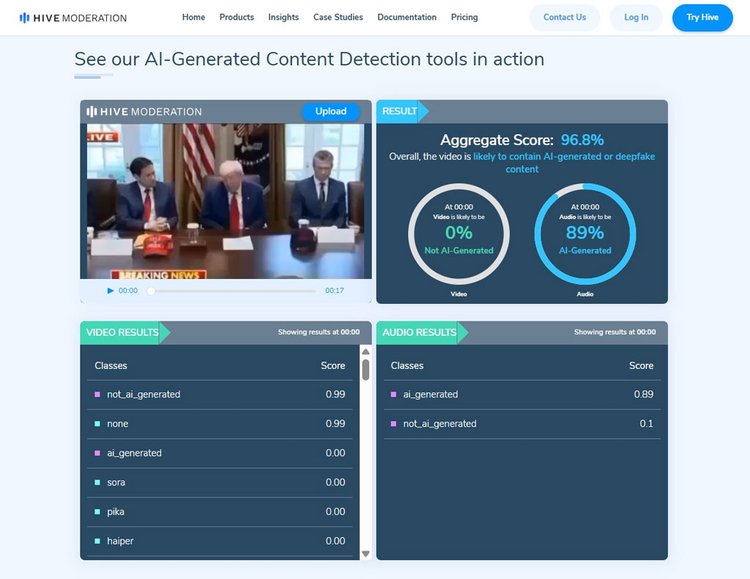This screenshot has height=579, width=750.
Task: Play the video with the play icon
Action: pos(110,290)
